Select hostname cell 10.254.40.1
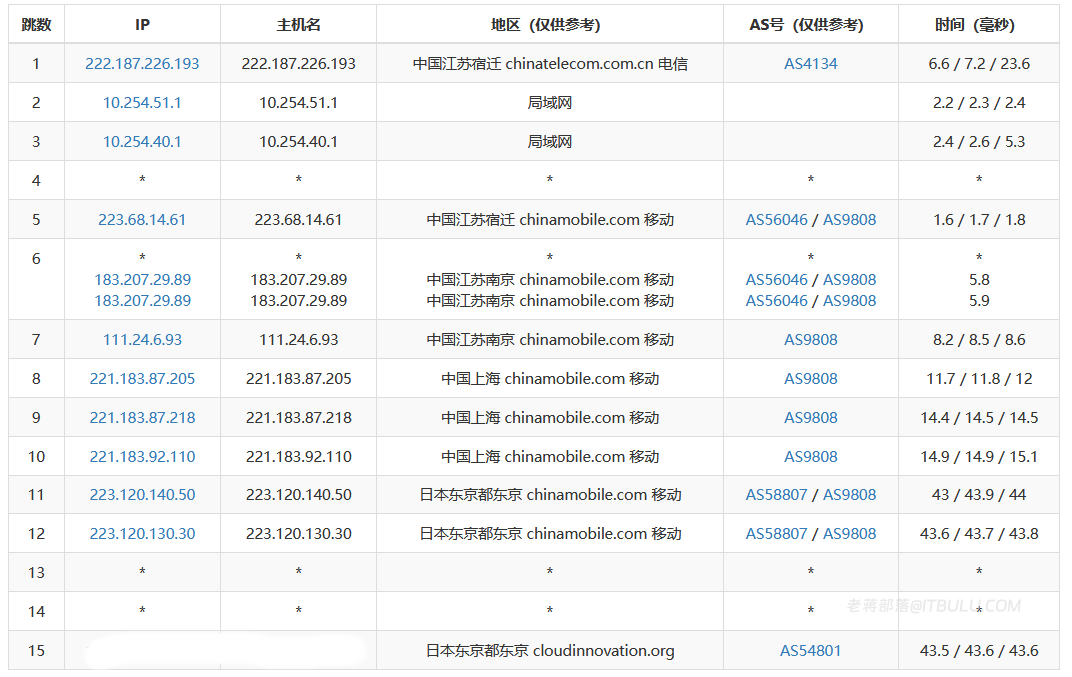Image resolution: width=1072 pixels, height=677 pixels. (298, 142)
